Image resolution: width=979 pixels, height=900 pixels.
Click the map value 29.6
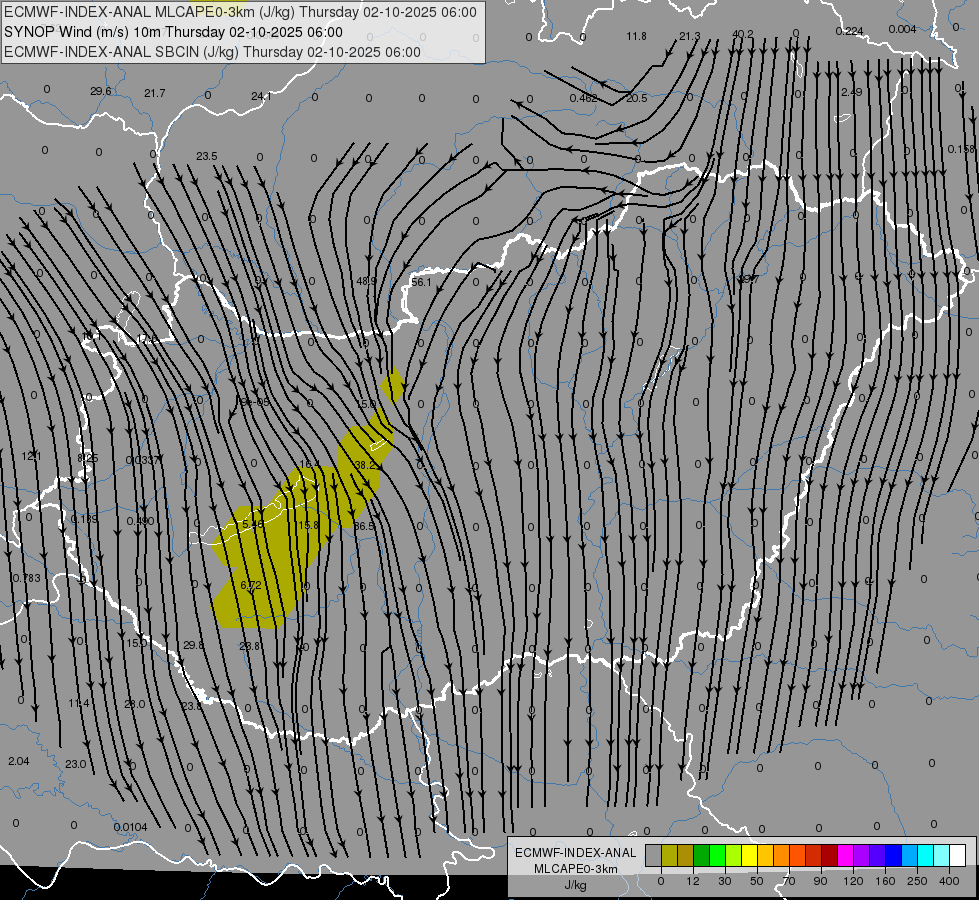click(101, 91)
